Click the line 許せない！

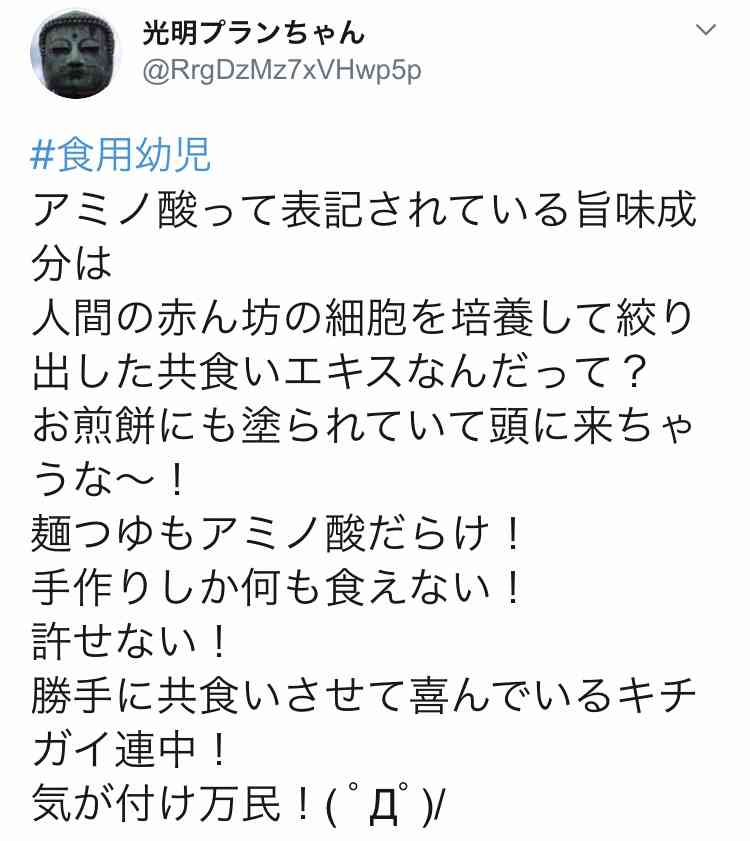click(x=129, y=643)
